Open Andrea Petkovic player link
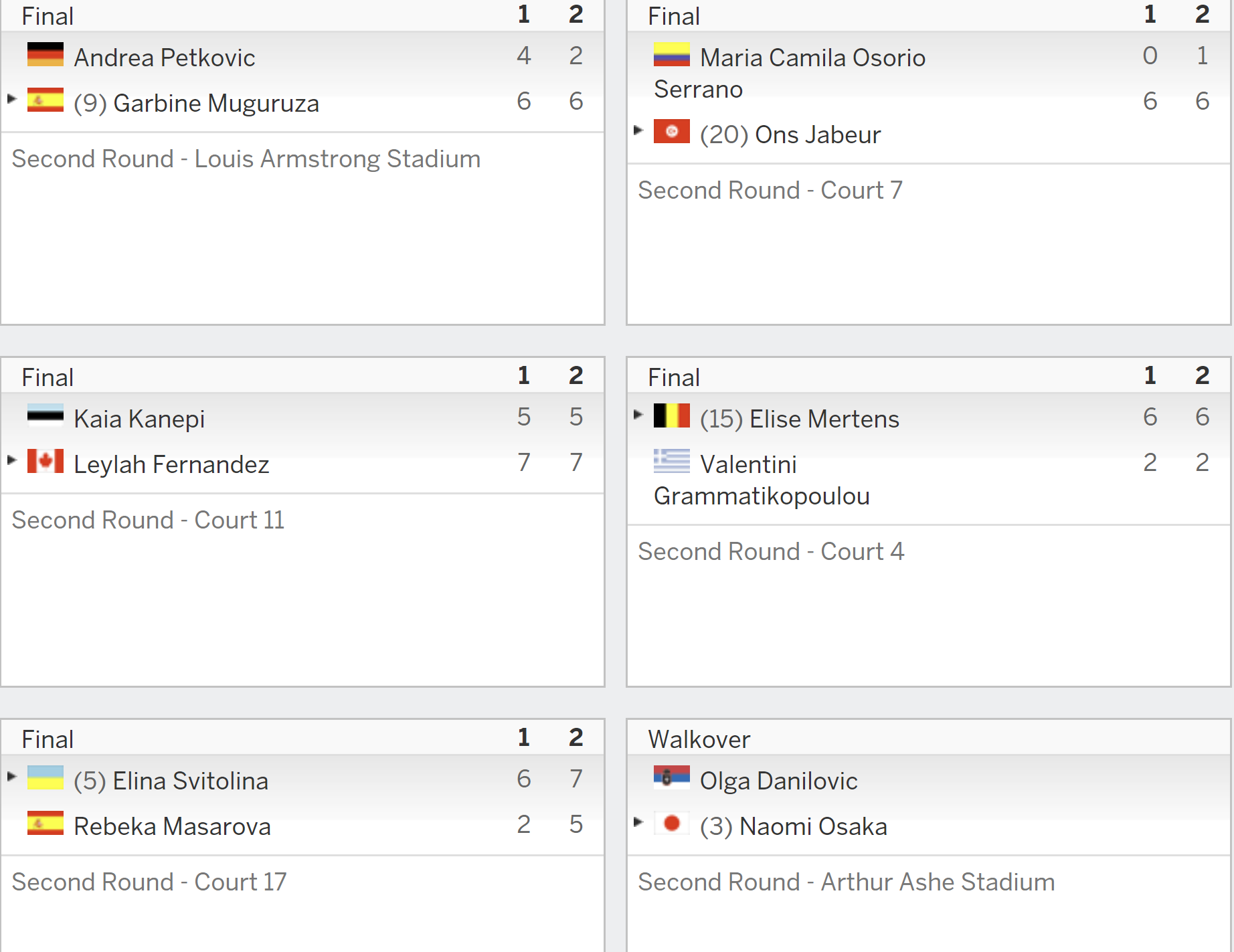This screenshot has height=952, width=1234. (x=165, y=58)
